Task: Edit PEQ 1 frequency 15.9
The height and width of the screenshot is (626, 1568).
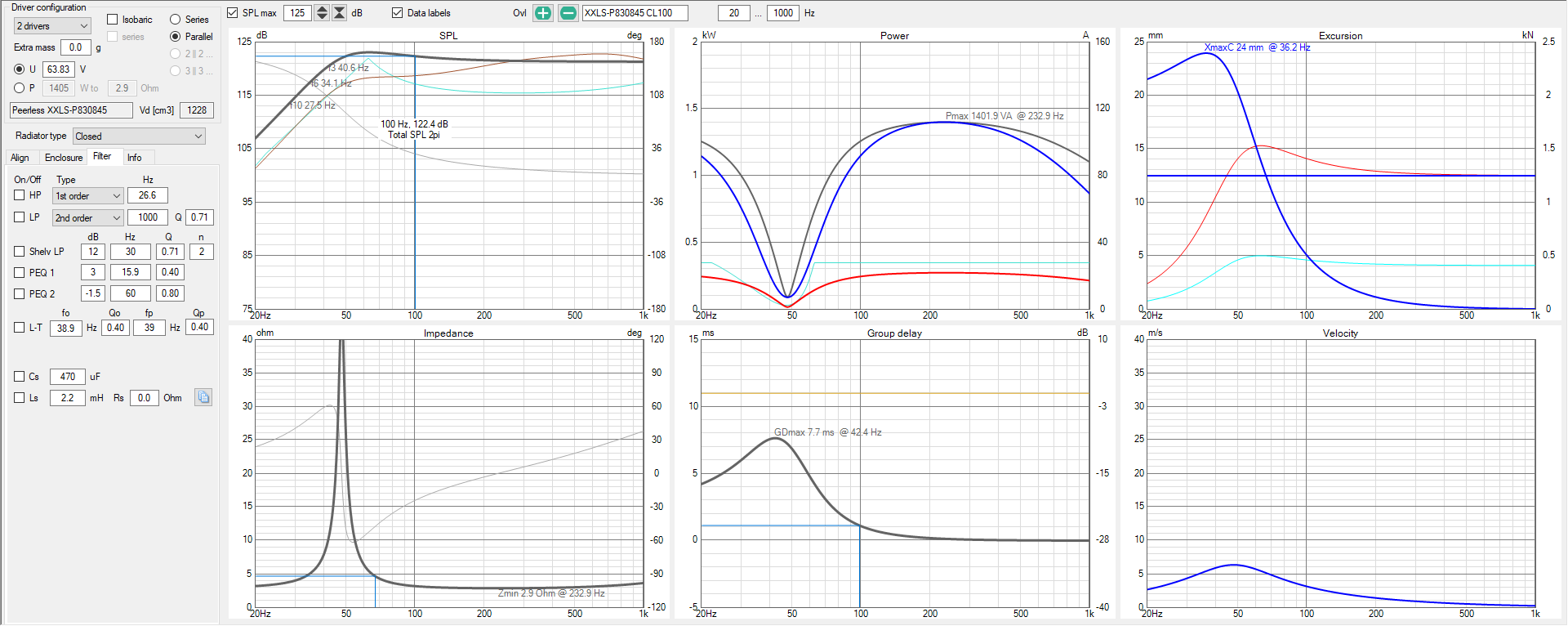Action: [131, 272]
